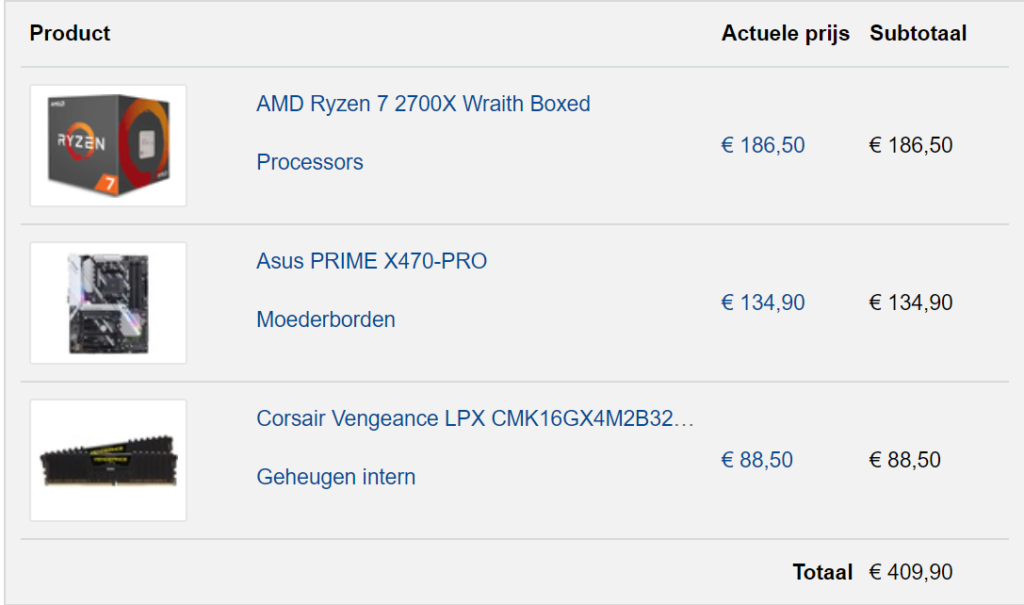Open the Corsair Vengeance LPX product link
This screenshot has width=1024, height=605.
point(475,419)
